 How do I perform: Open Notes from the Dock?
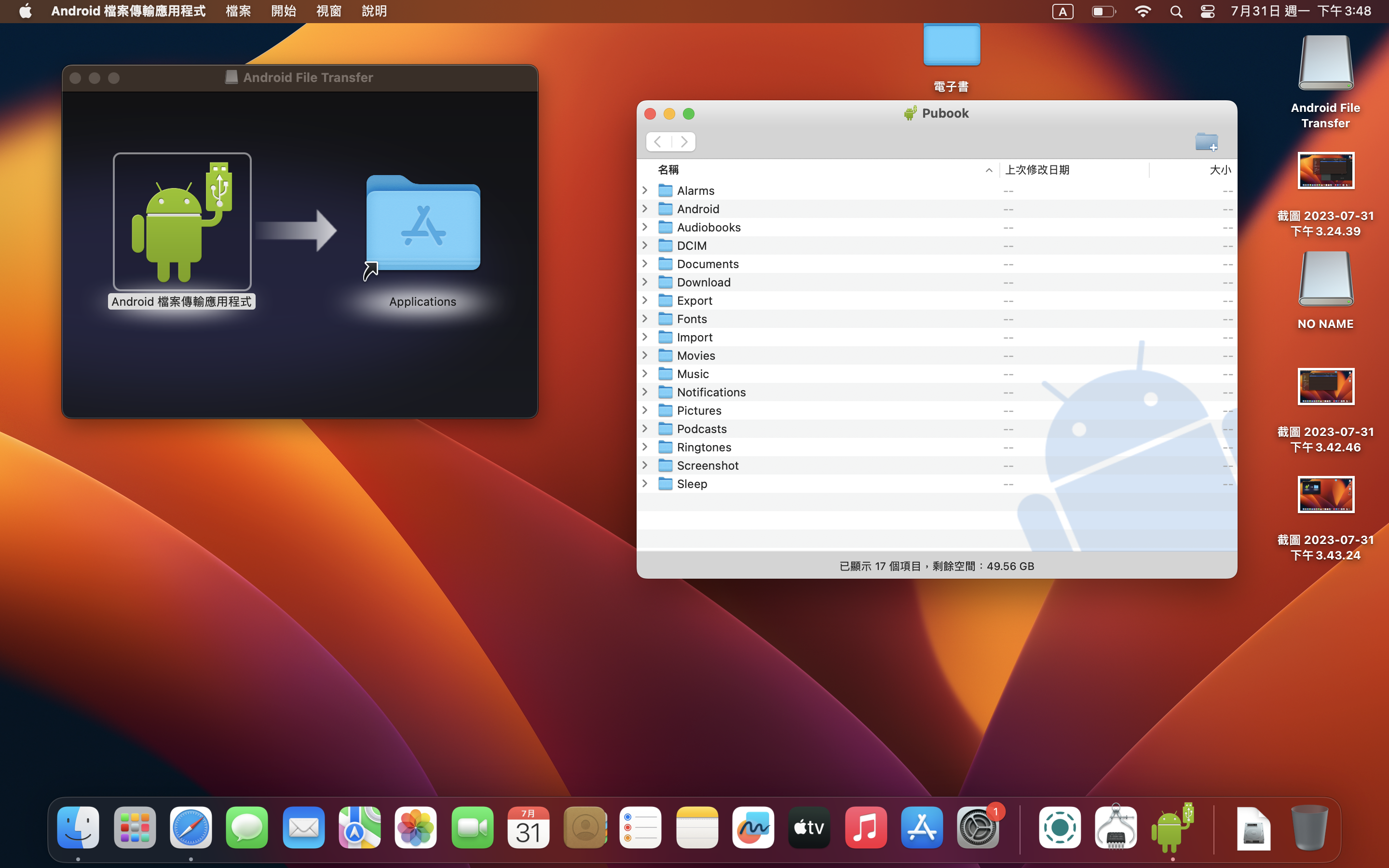(x=697, y=827)
